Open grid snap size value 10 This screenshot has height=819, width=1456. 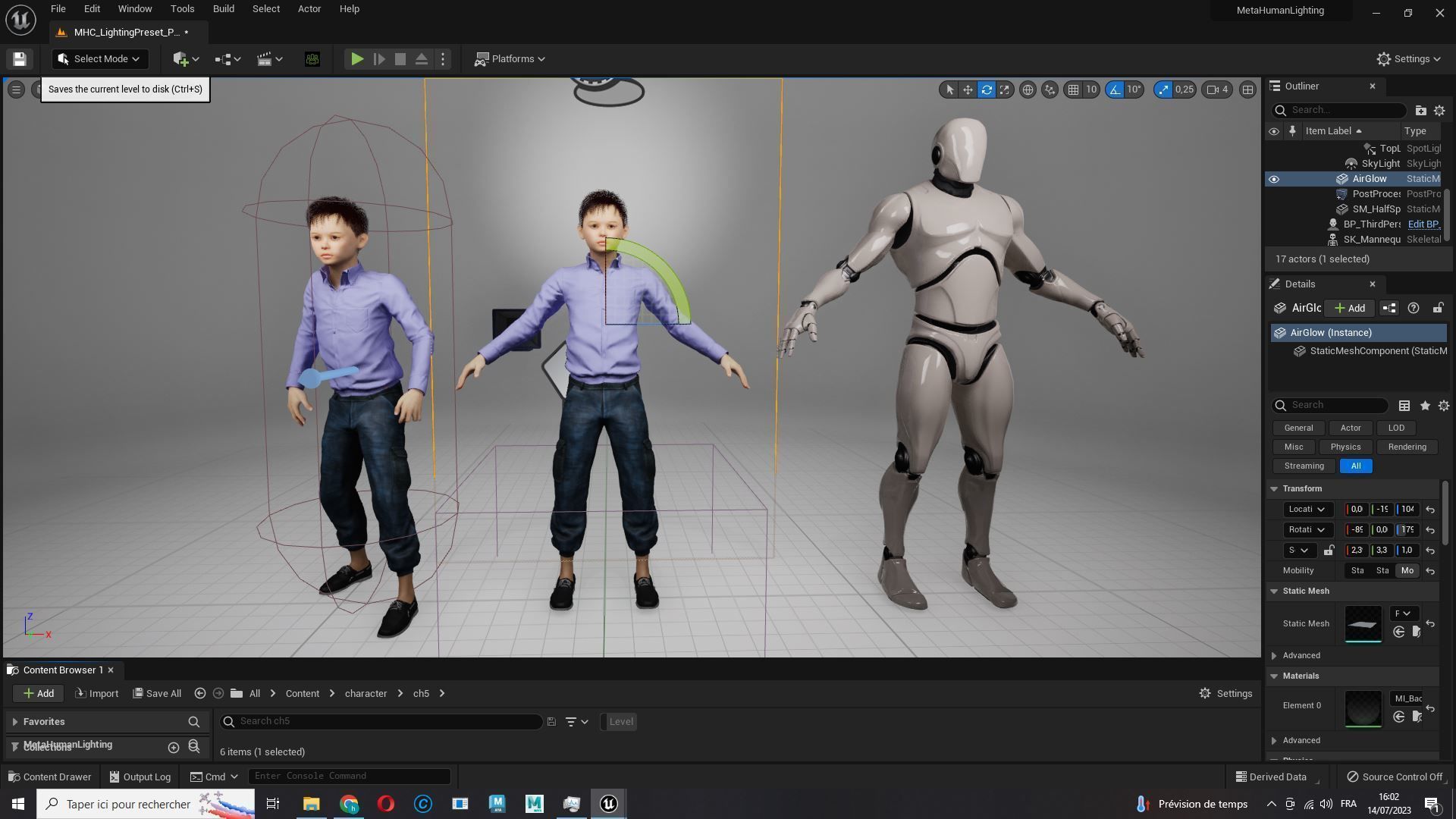pyautogui.click(x=1091, y=89)
